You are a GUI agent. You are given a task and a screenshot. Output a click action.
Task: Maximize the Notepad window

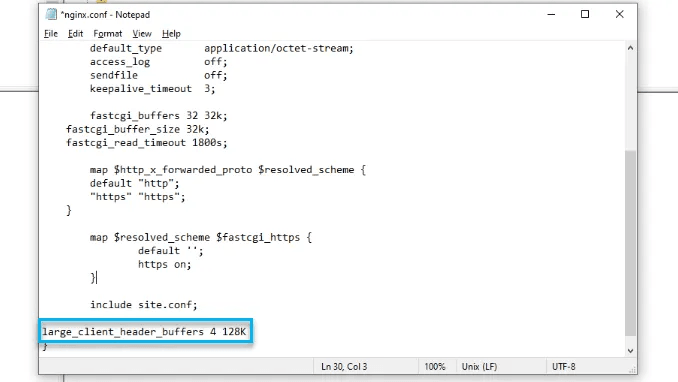click(x=585, y=14)
